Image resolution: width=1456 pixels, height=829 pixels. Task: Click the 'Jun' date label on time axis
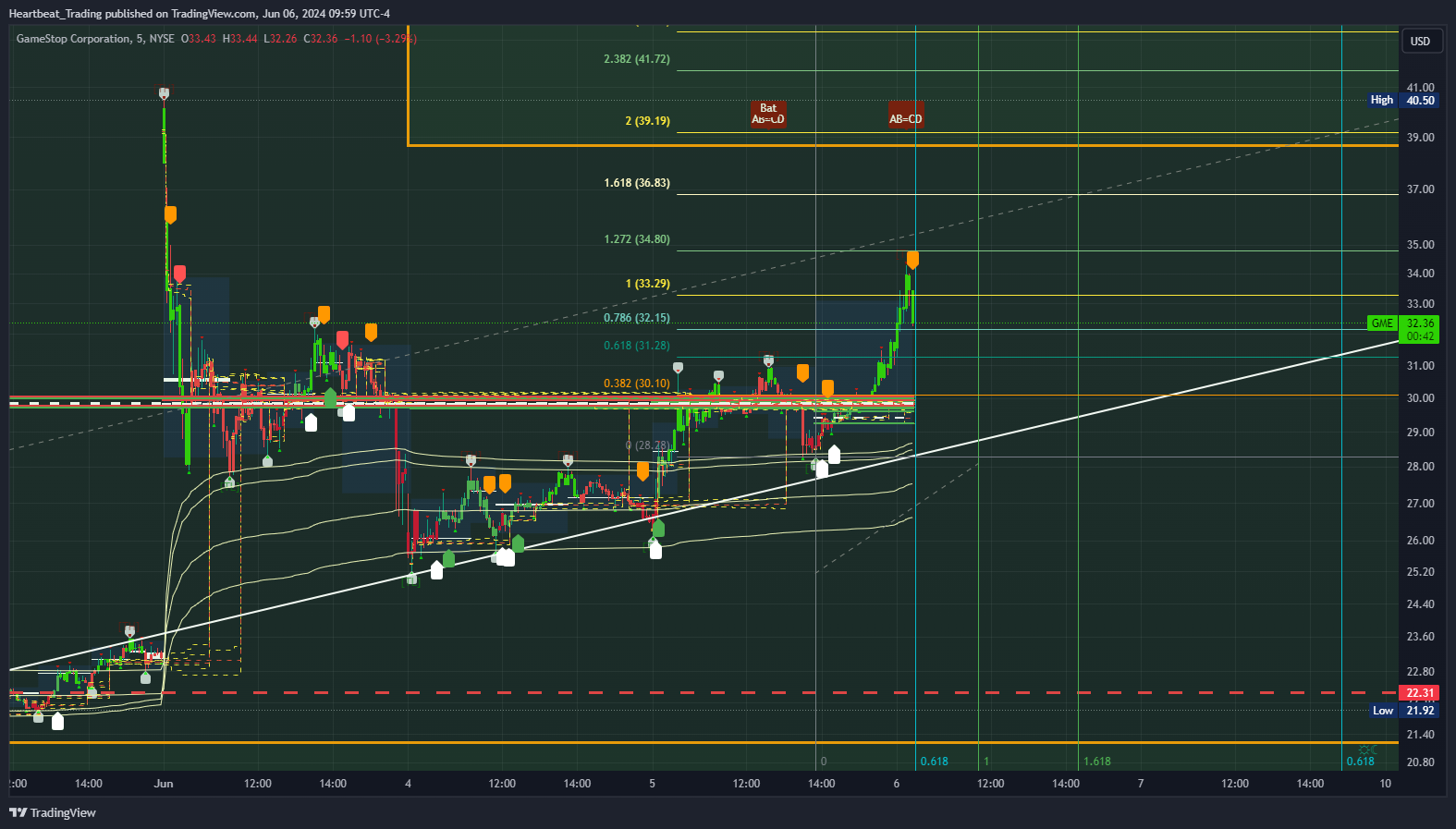pyautogui.click(x=164, y=784)
